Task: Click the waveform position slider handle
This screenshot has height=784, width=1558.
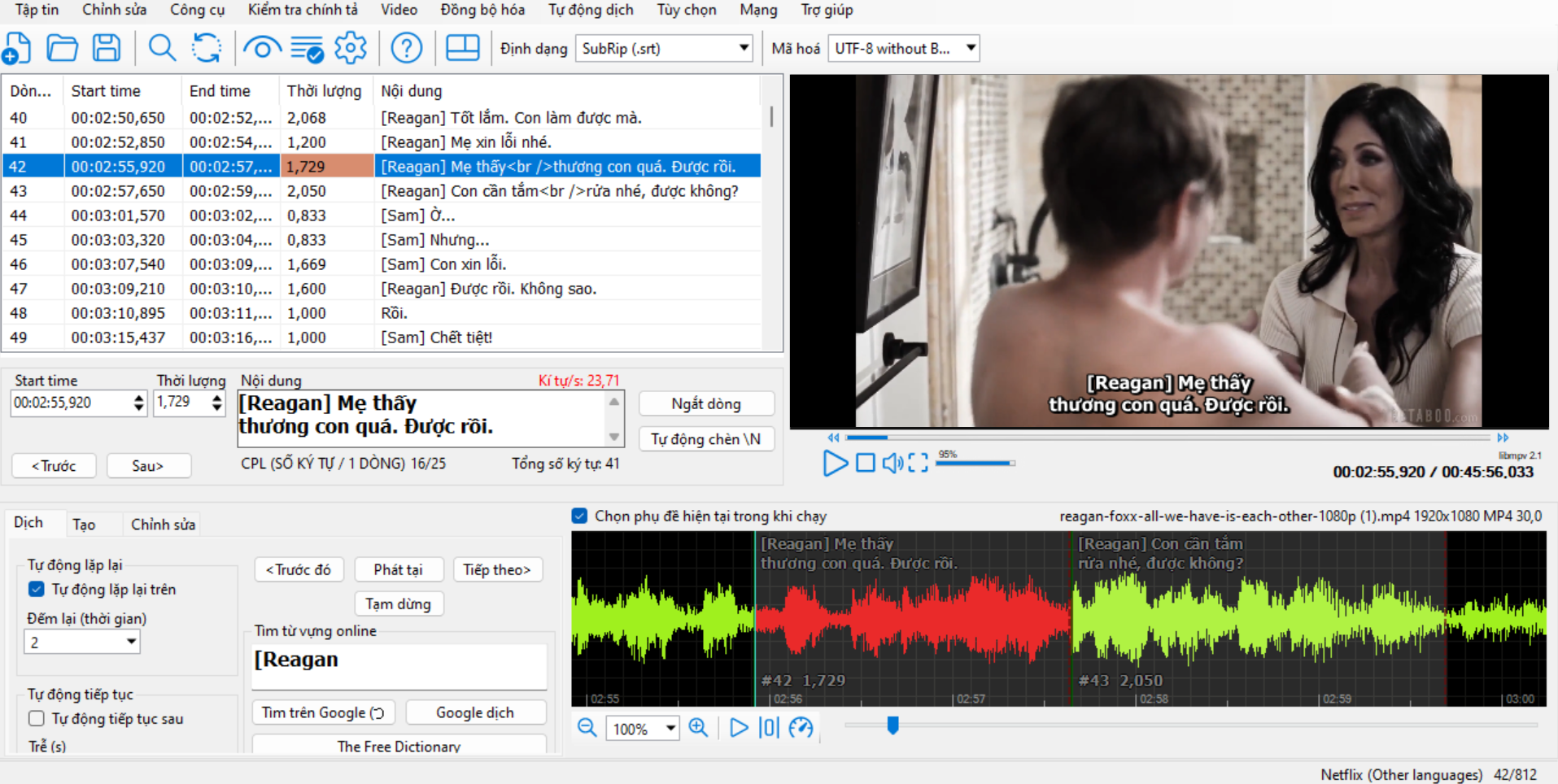Action: pyautogui.click(x=892, y=725)
